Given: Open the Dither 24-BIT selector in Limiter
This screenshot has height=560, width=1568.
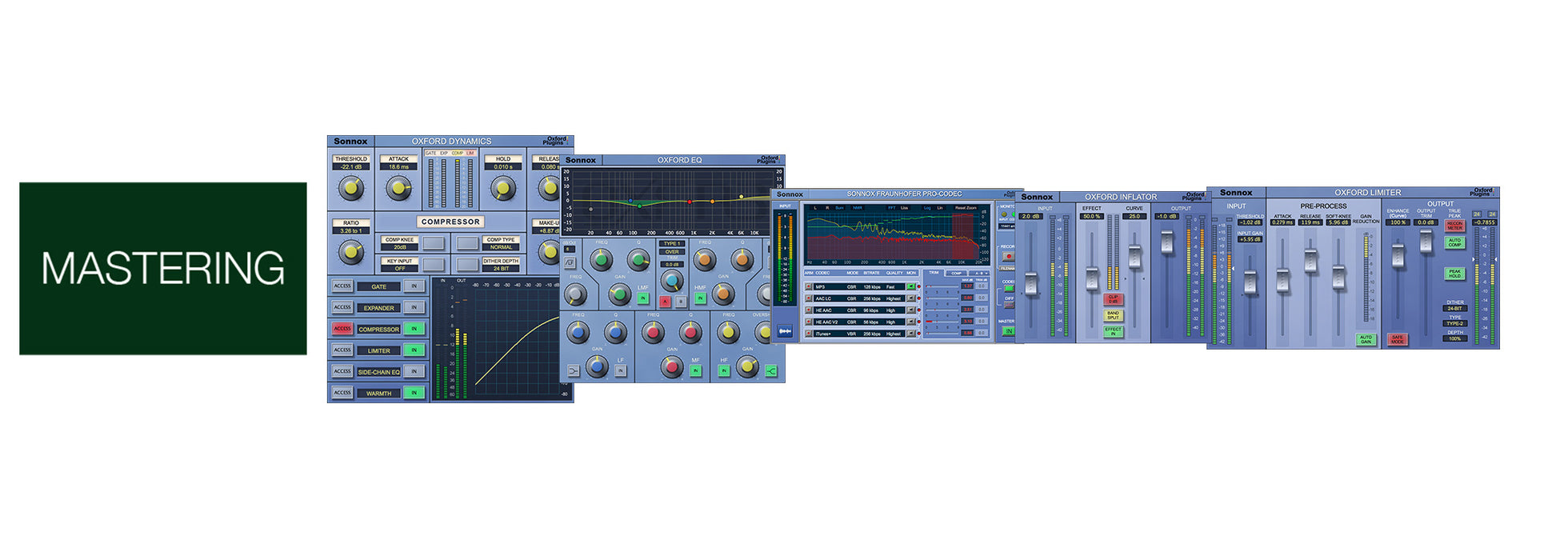Looking at the screenshot, I should coord(1454,308).
